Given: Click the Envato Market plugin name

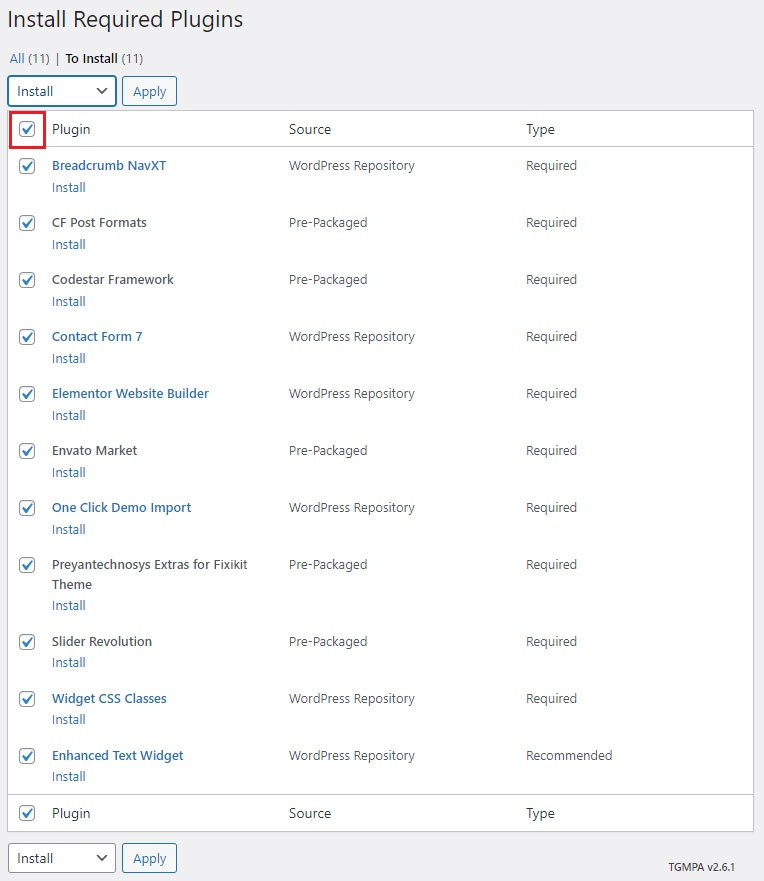Looking at the screenshot, I should click(x=94, y=451).
